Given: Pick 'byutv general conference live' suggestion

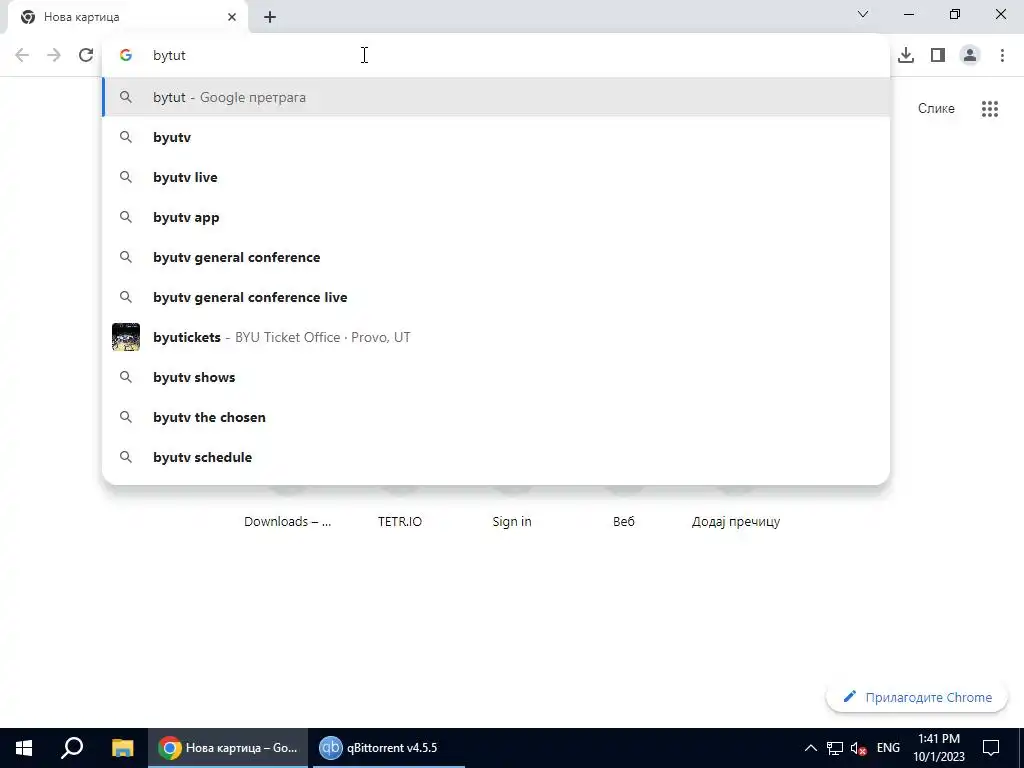Looking at the screenshot, I should point(496,297).
